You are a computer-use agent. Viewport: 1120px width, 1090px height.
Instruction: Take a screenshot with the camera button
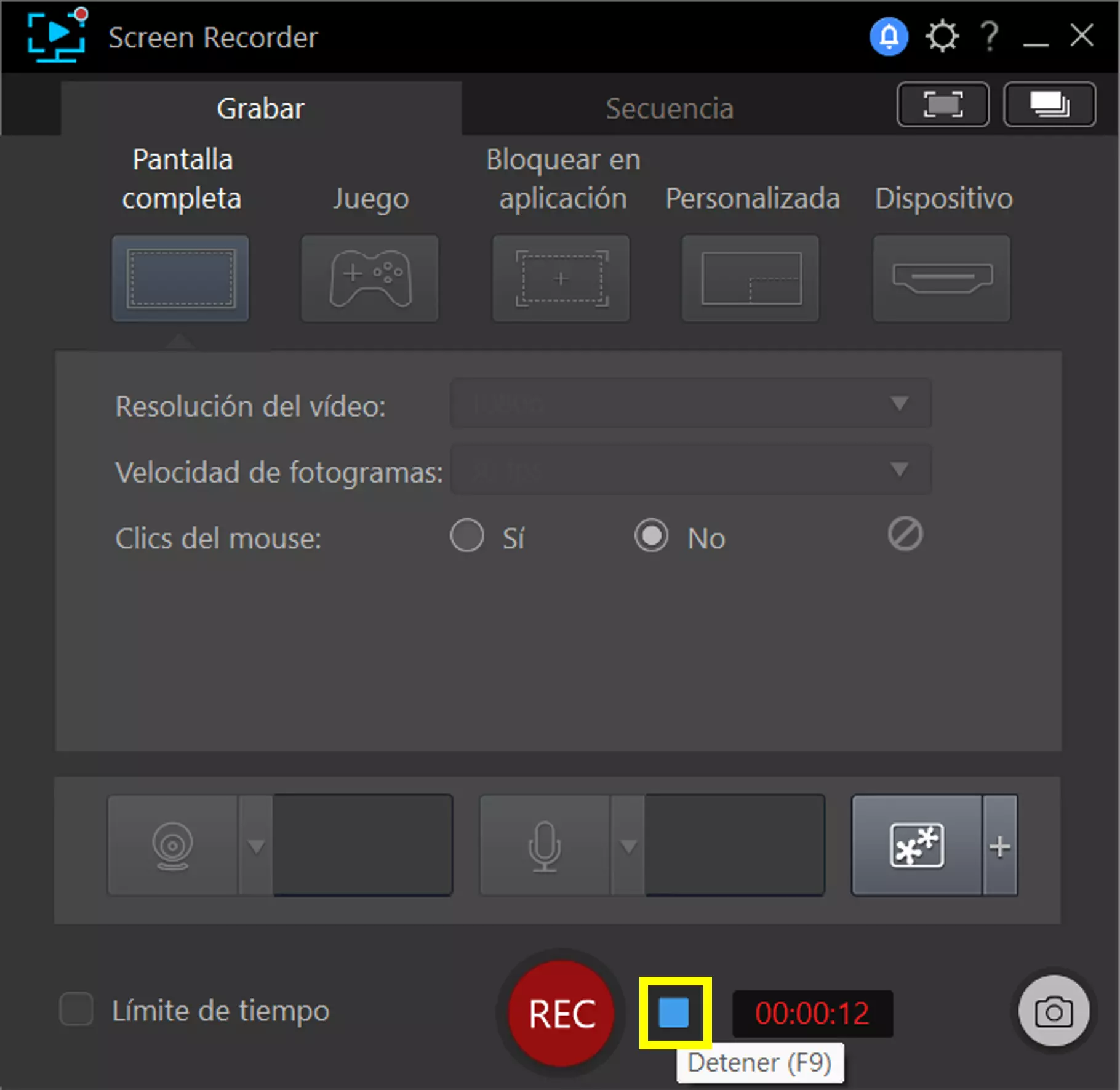[1054, 1011]
